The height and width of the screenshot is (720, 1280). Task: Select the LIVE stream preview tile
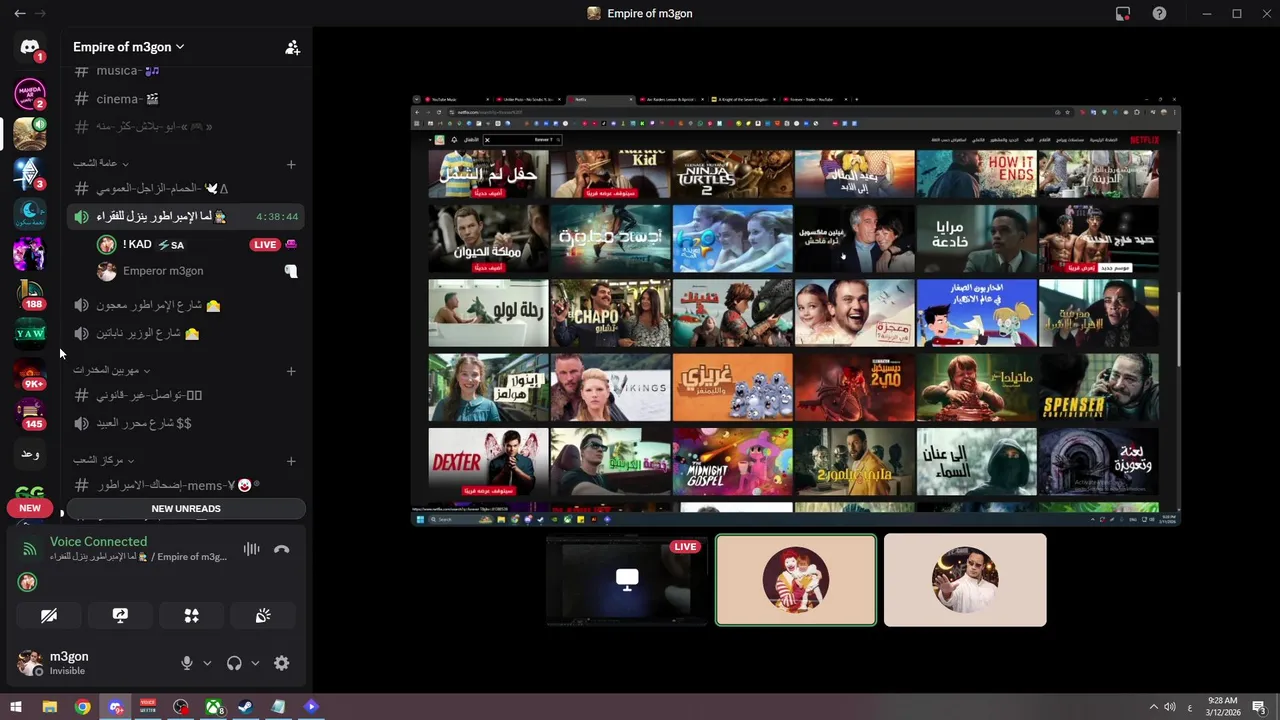pyautogui.click(x=627, y=580)
